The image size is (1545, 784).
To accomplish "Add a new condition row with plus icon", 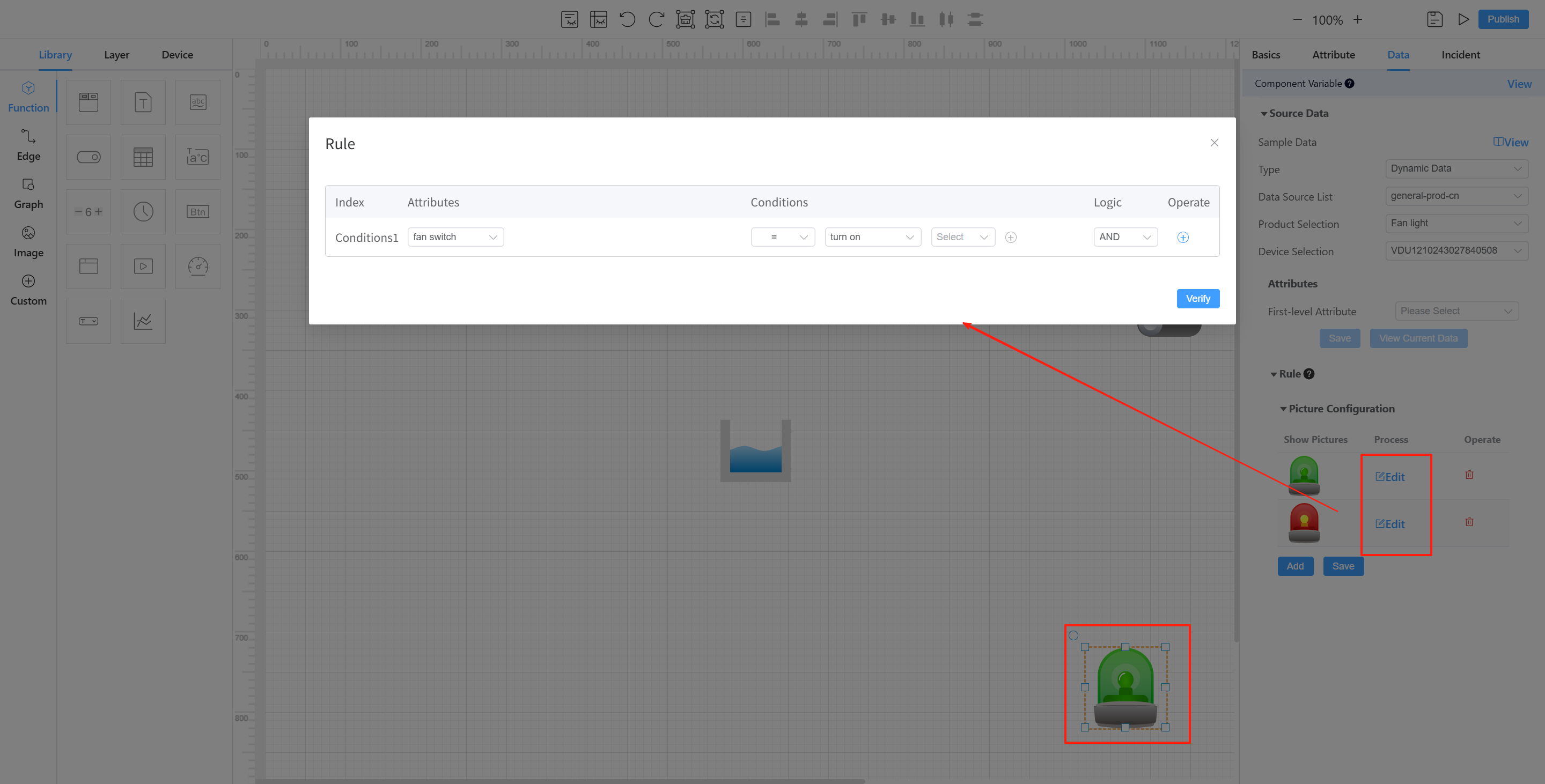I will 1182,238.
